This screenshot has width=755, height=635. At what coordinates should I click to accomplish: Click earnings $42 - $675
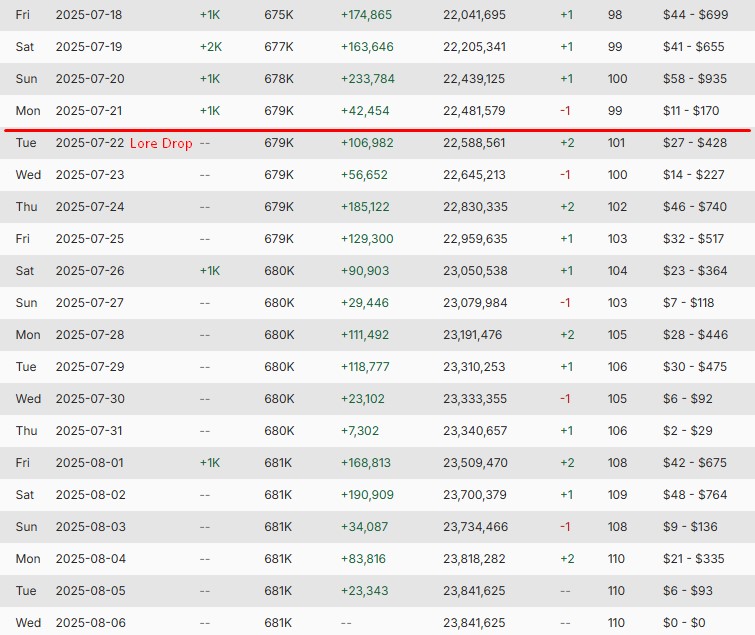coord(695,463)
